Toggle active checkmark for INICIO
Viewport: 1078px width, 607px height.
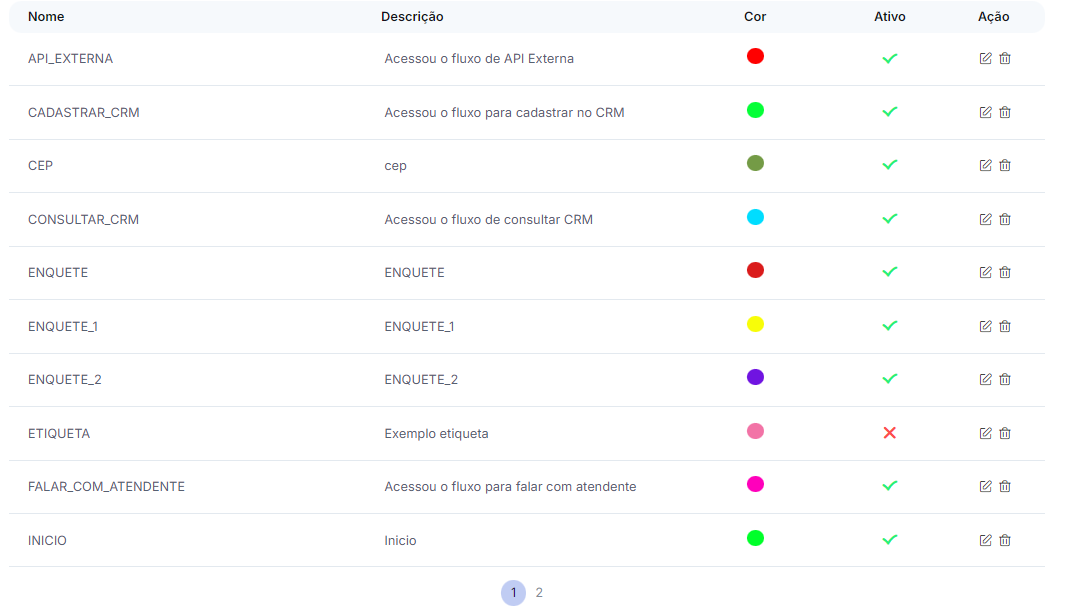(x=889, y=540)
